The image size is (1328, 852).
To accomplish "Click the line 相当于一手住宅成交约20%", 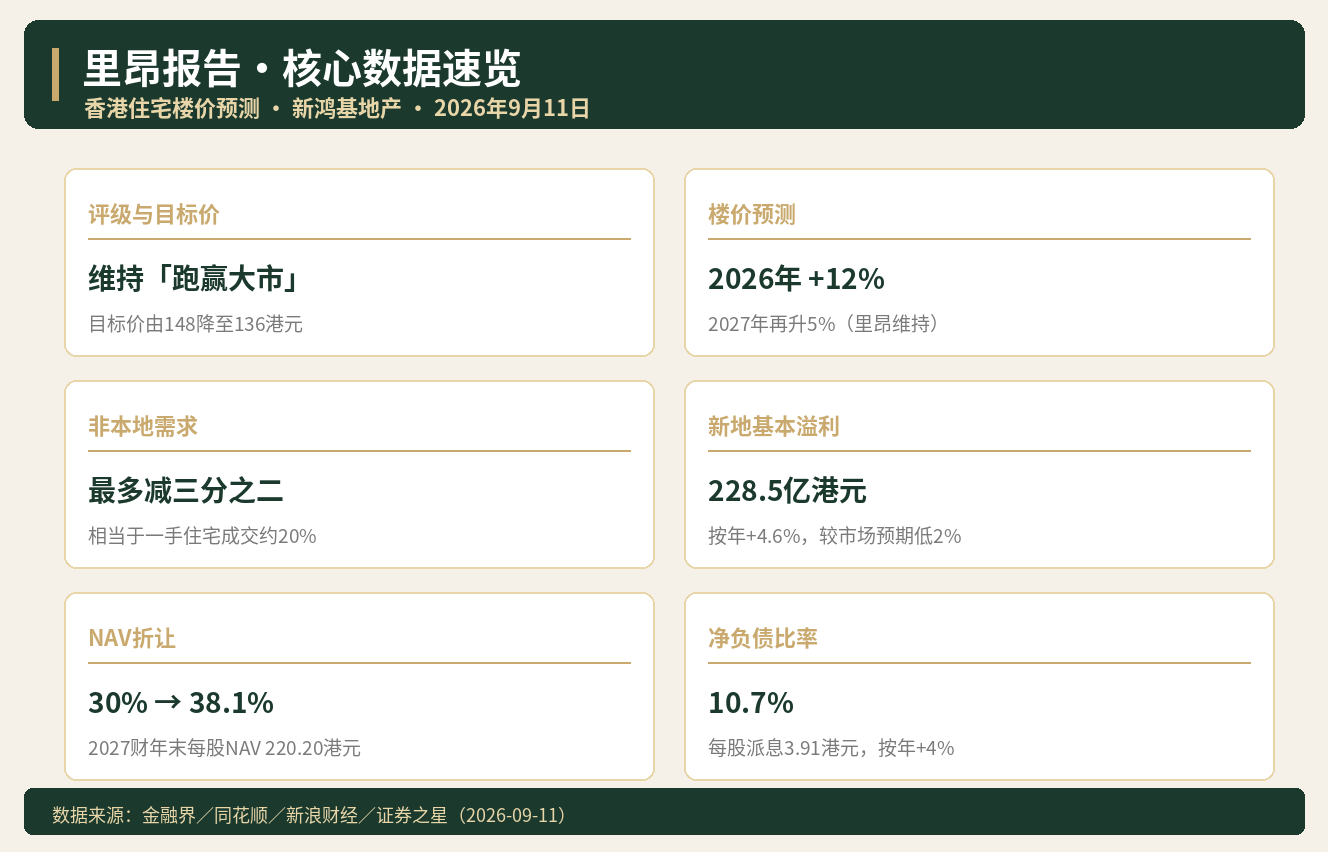I will click(202, 536).
